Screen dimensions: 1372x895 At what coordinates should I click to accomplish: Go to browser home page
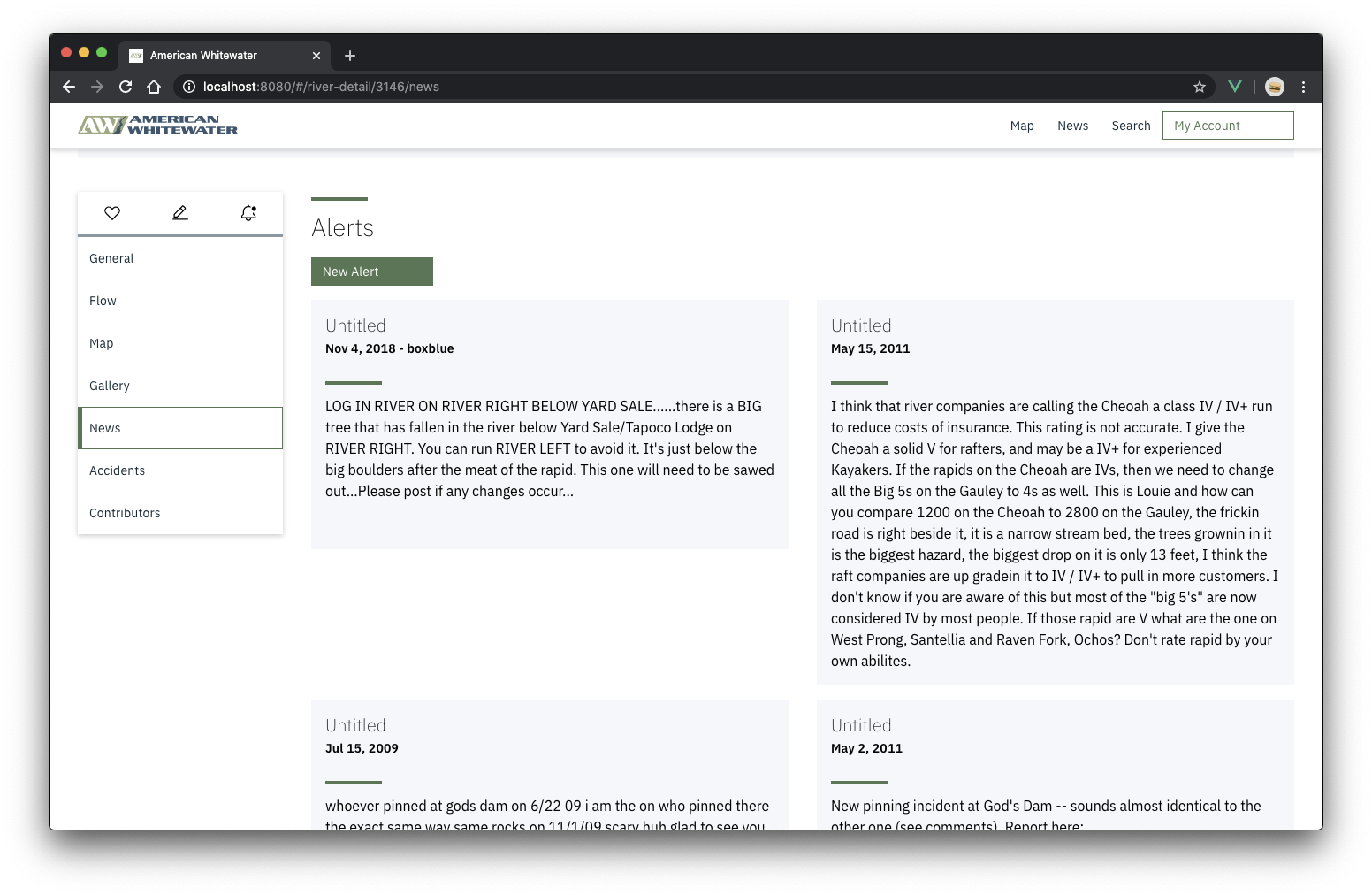(x=154, y=87)
